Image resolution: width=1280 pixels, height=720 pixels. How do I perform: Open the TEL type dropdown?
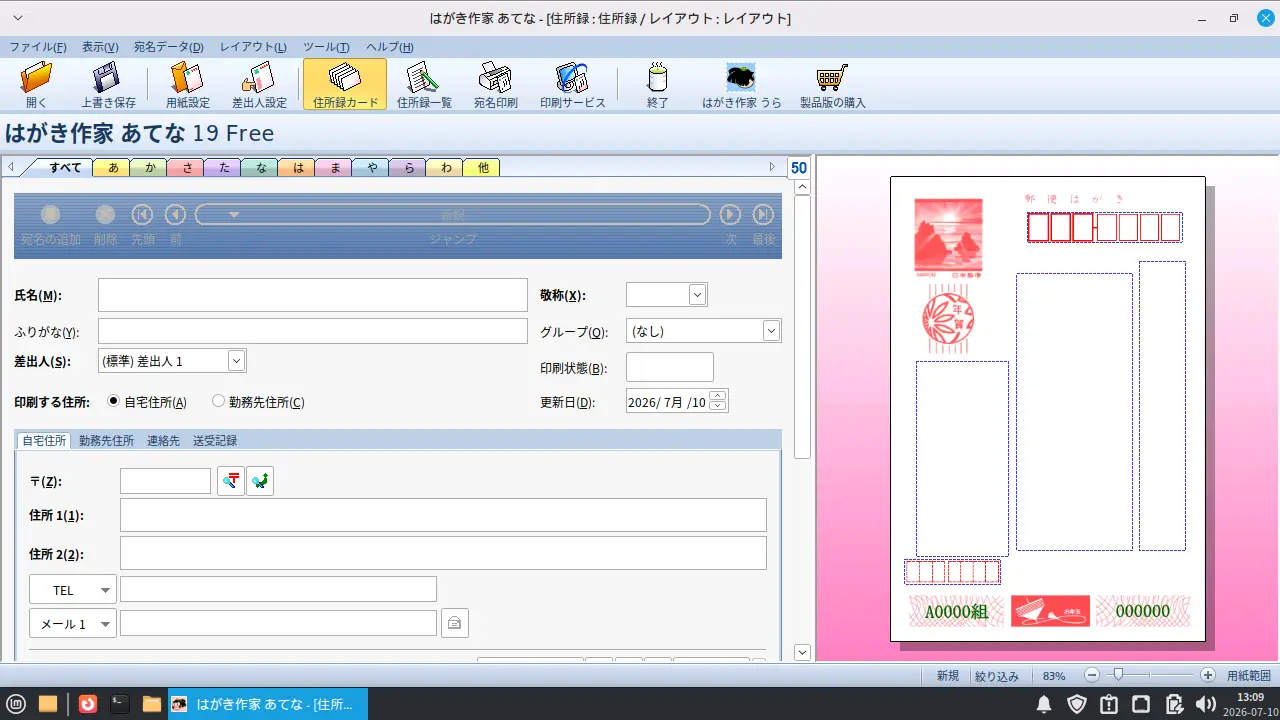(73, 590)
